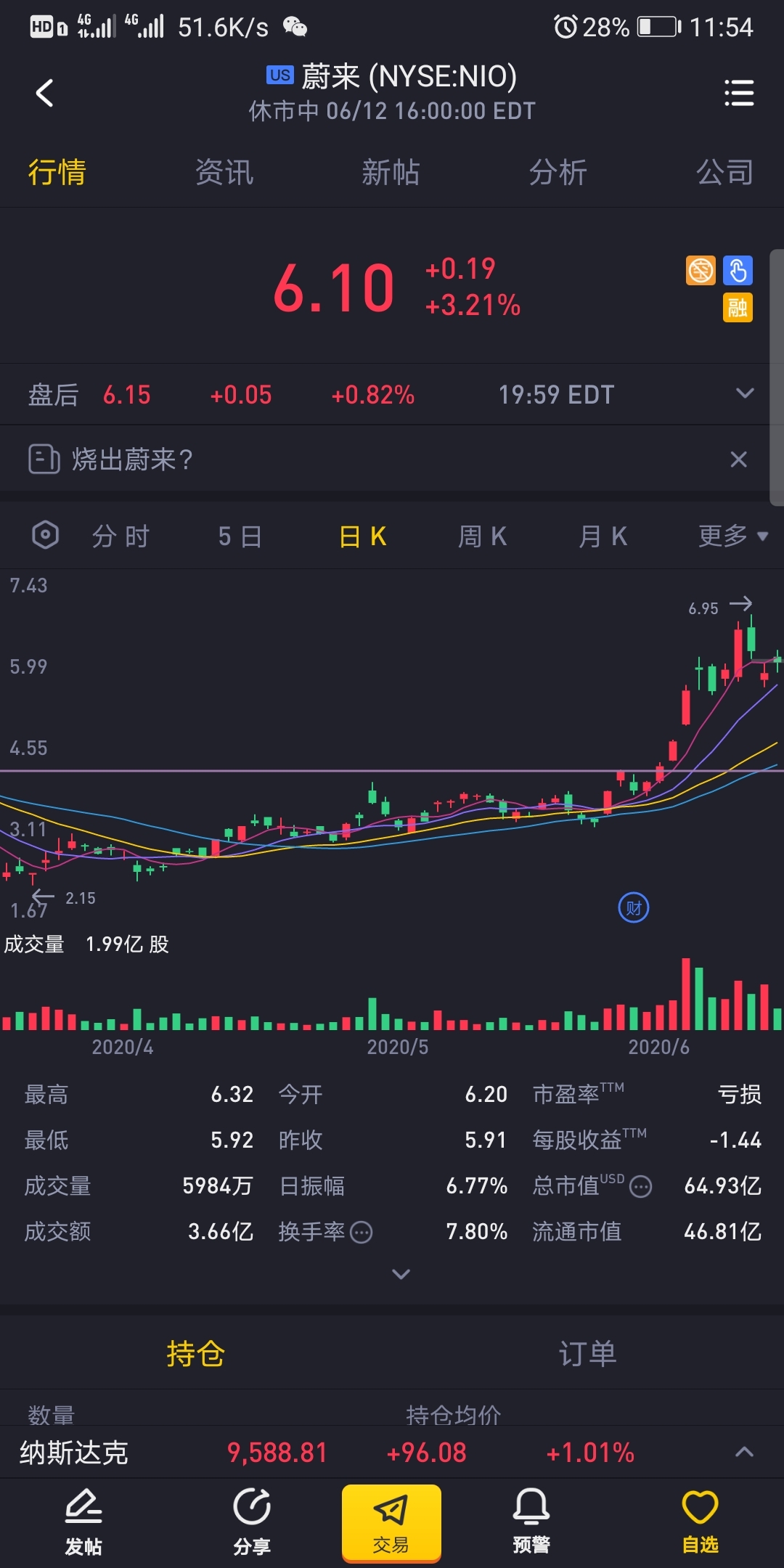Open the list menu icon
784x1568 pixels.
click(739, 93)
